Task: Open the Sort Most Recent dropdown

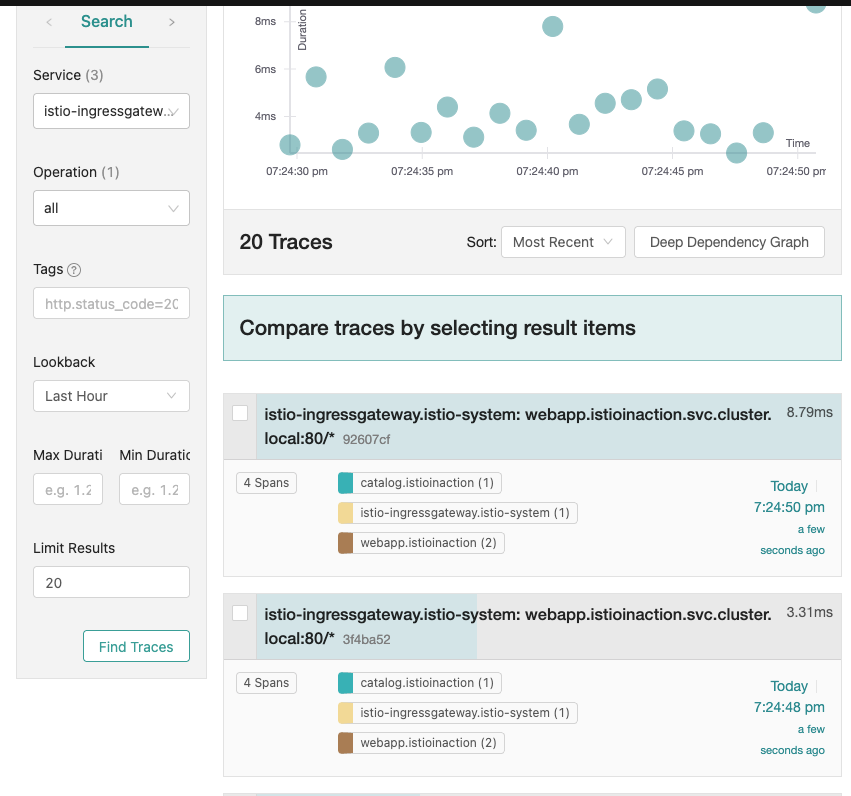Action: 563,242
